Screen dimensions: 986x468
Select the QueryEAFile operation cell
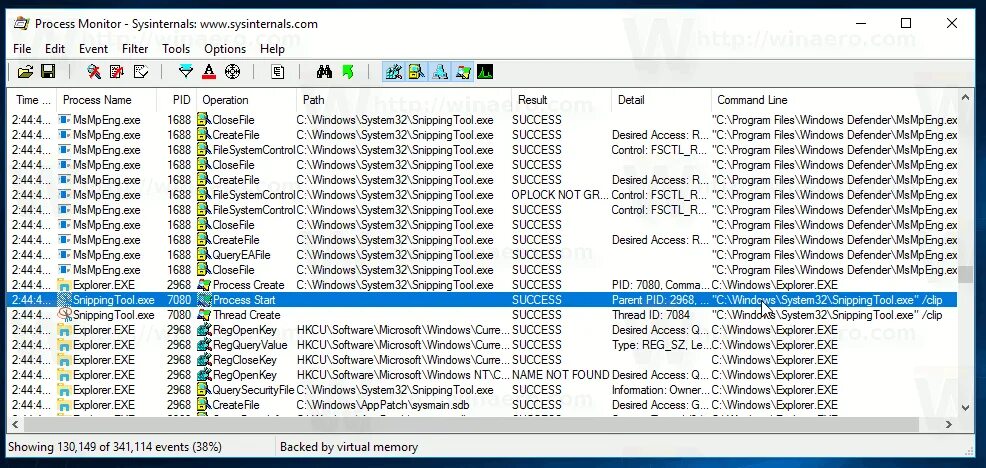pyautogui.click(x=246, y=255)
